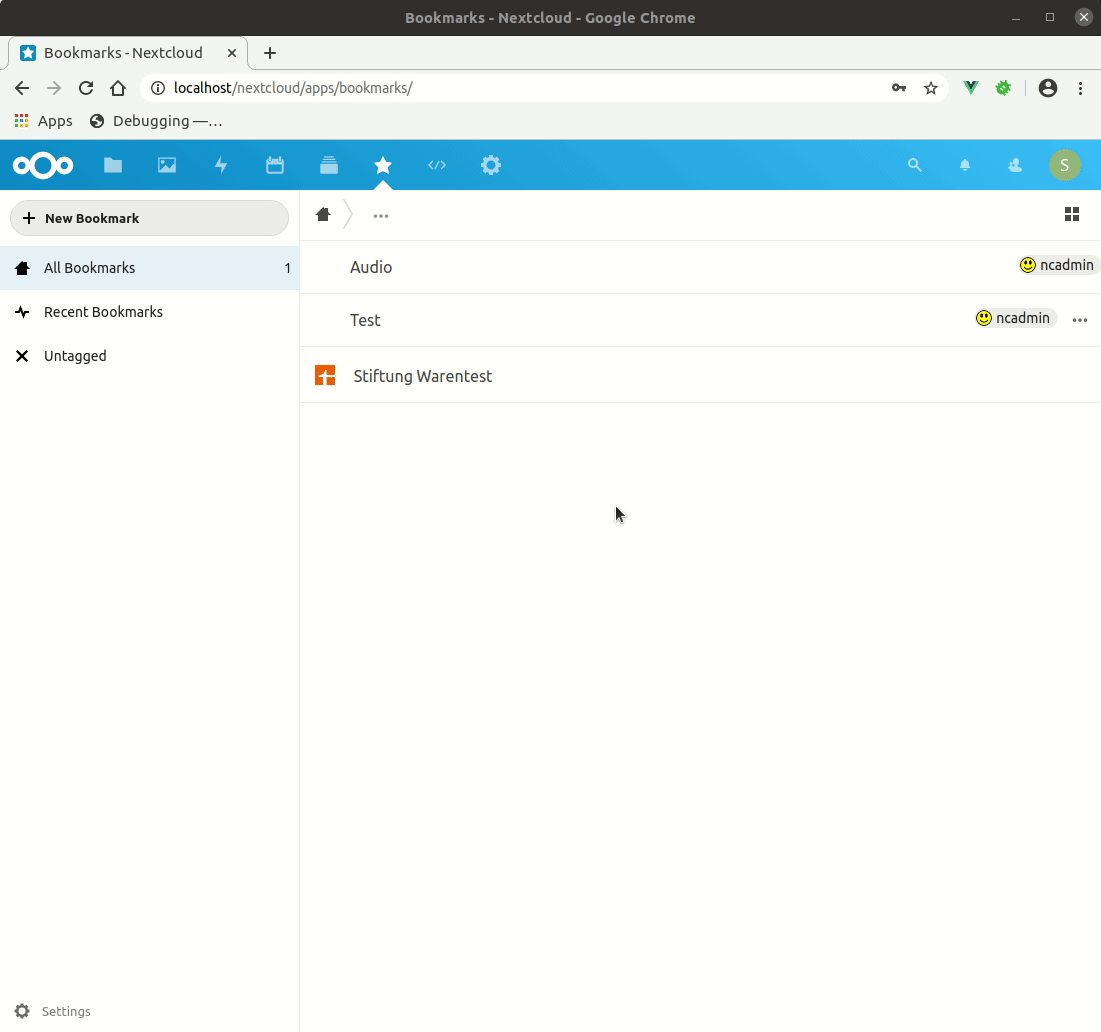The width and height of the screenshot is (1101, 1032).
Task: Reload the page
Action: tap(86, 88)
